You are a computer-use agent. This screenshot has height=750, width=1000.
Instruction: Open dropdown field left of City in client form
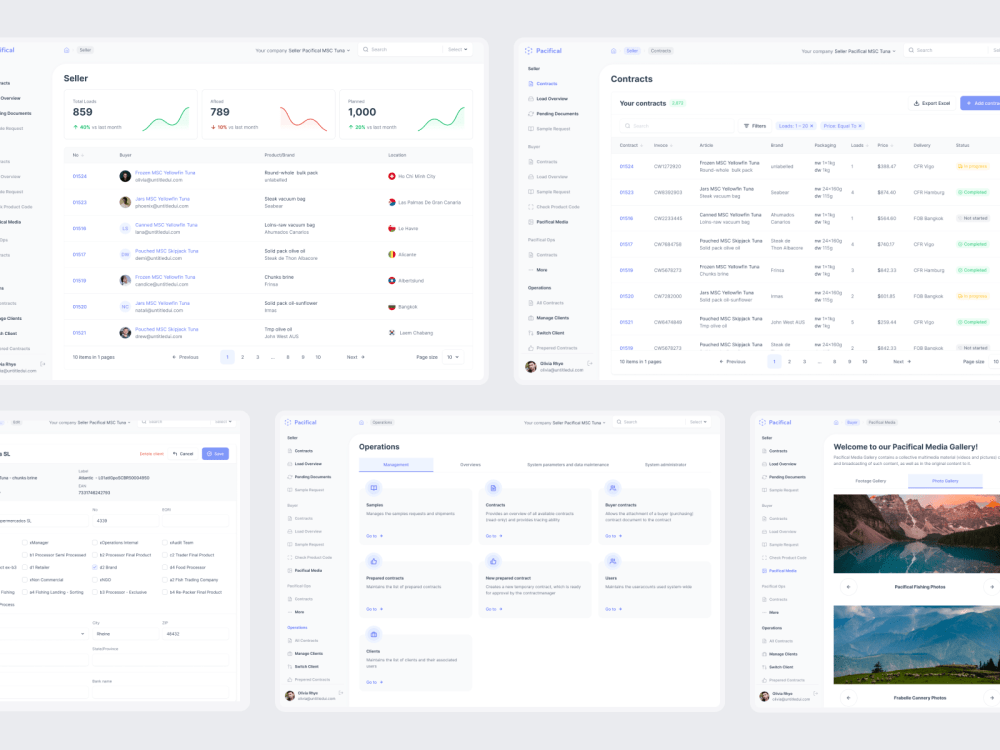[x=43, y=634]
